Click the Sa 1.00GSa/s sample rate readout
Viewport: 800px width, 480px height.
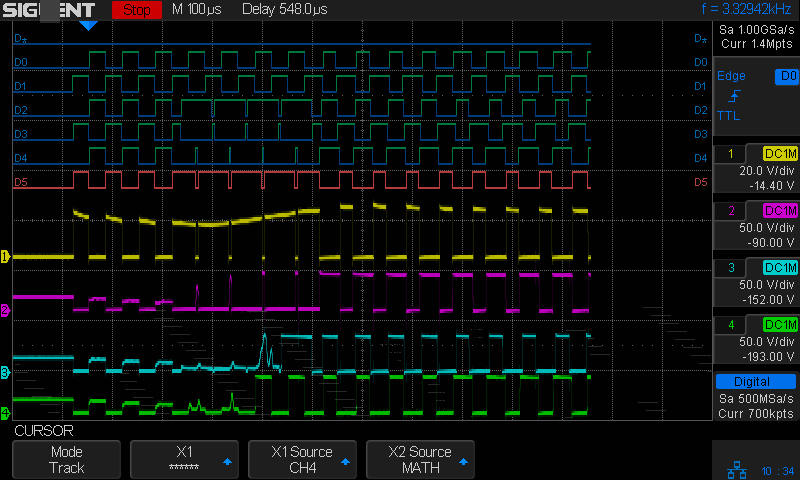click(x=757, y=30)
